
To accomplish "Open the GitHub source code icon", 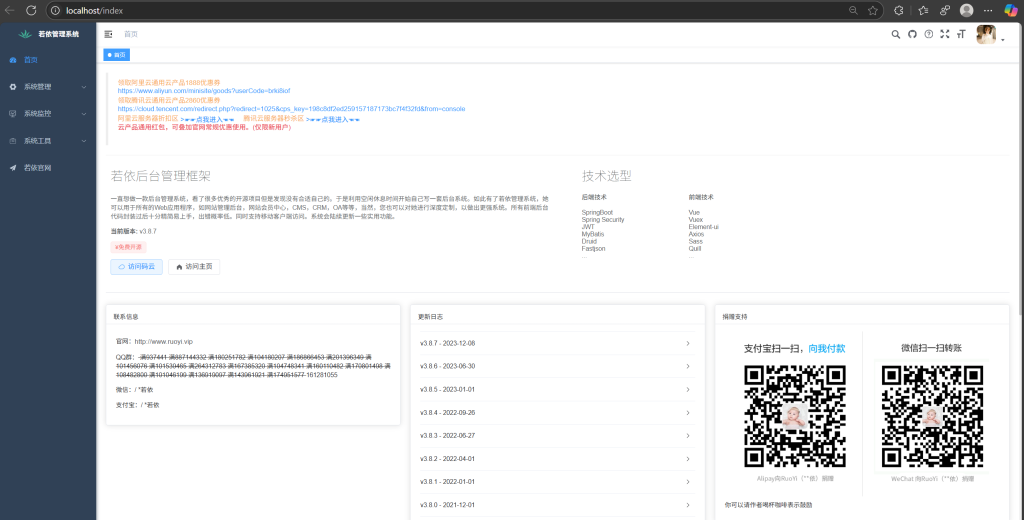I will [x=911, y=34].
